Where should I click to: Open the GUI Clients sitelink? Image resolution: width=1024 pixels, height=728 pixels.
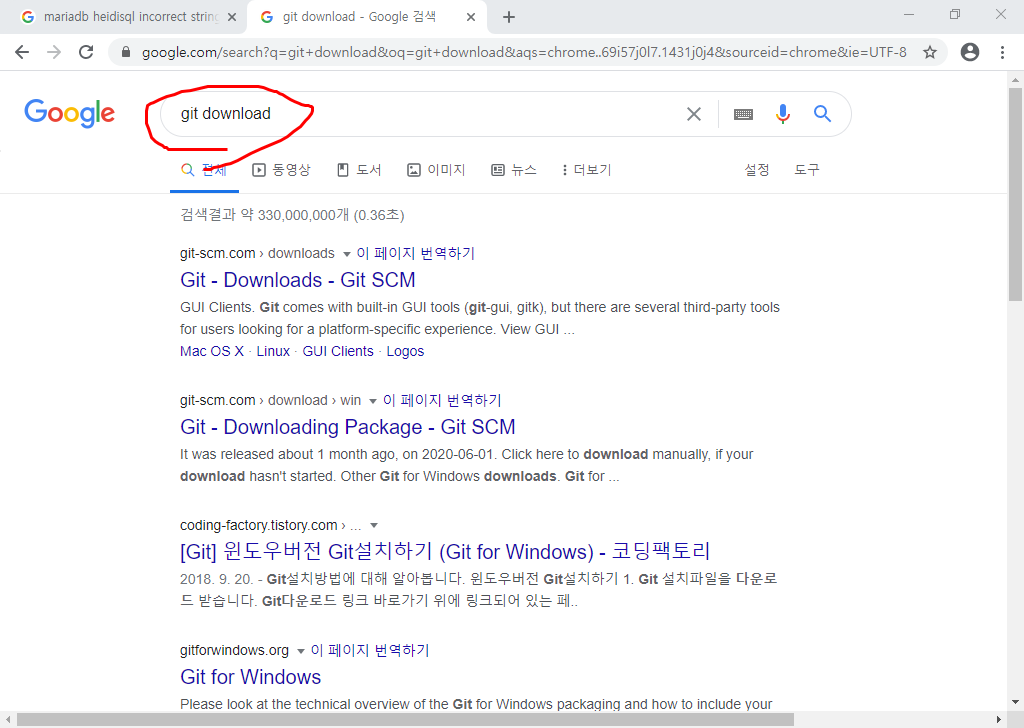click(338, 351)
